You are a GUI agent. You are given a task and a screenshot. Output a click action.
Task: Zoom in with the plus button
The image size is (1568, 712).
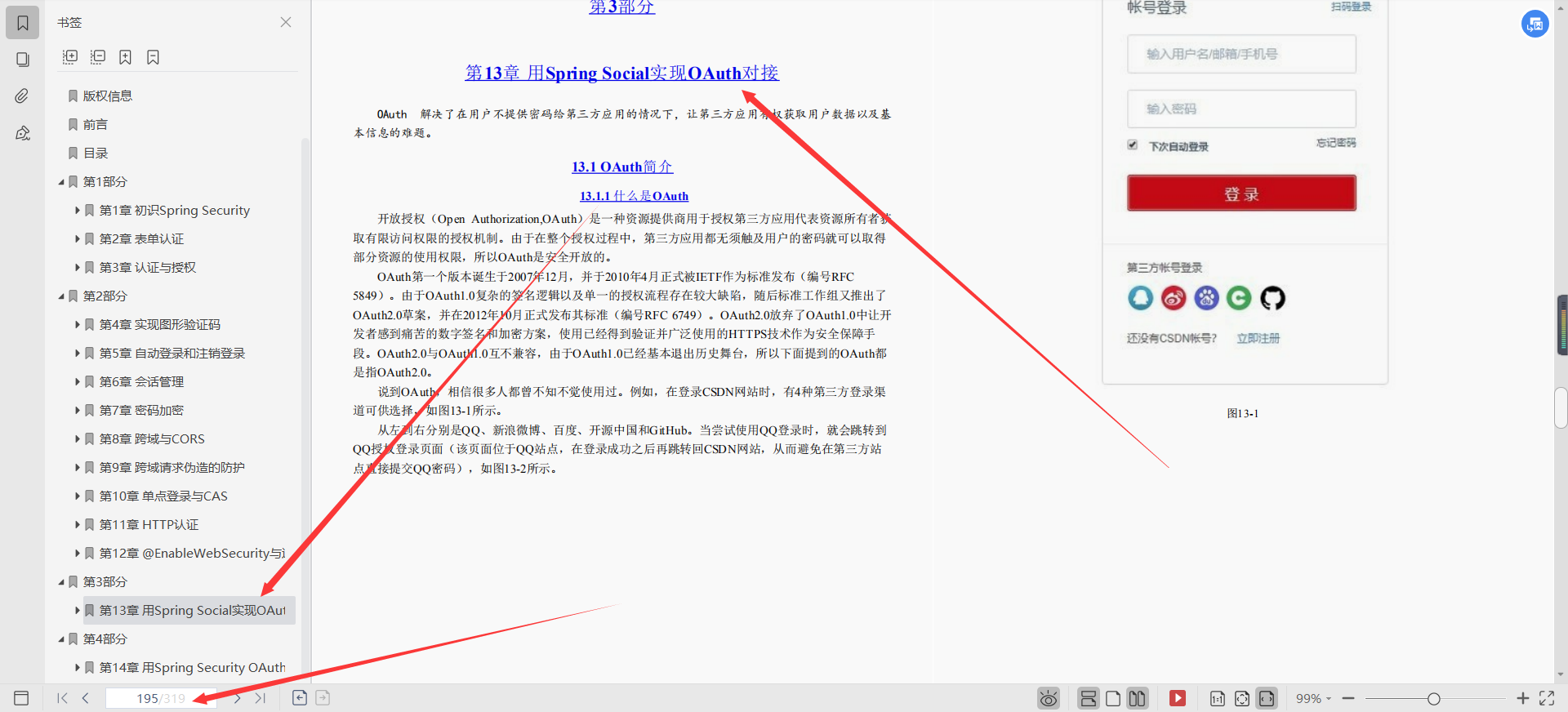coord(1523,698)
